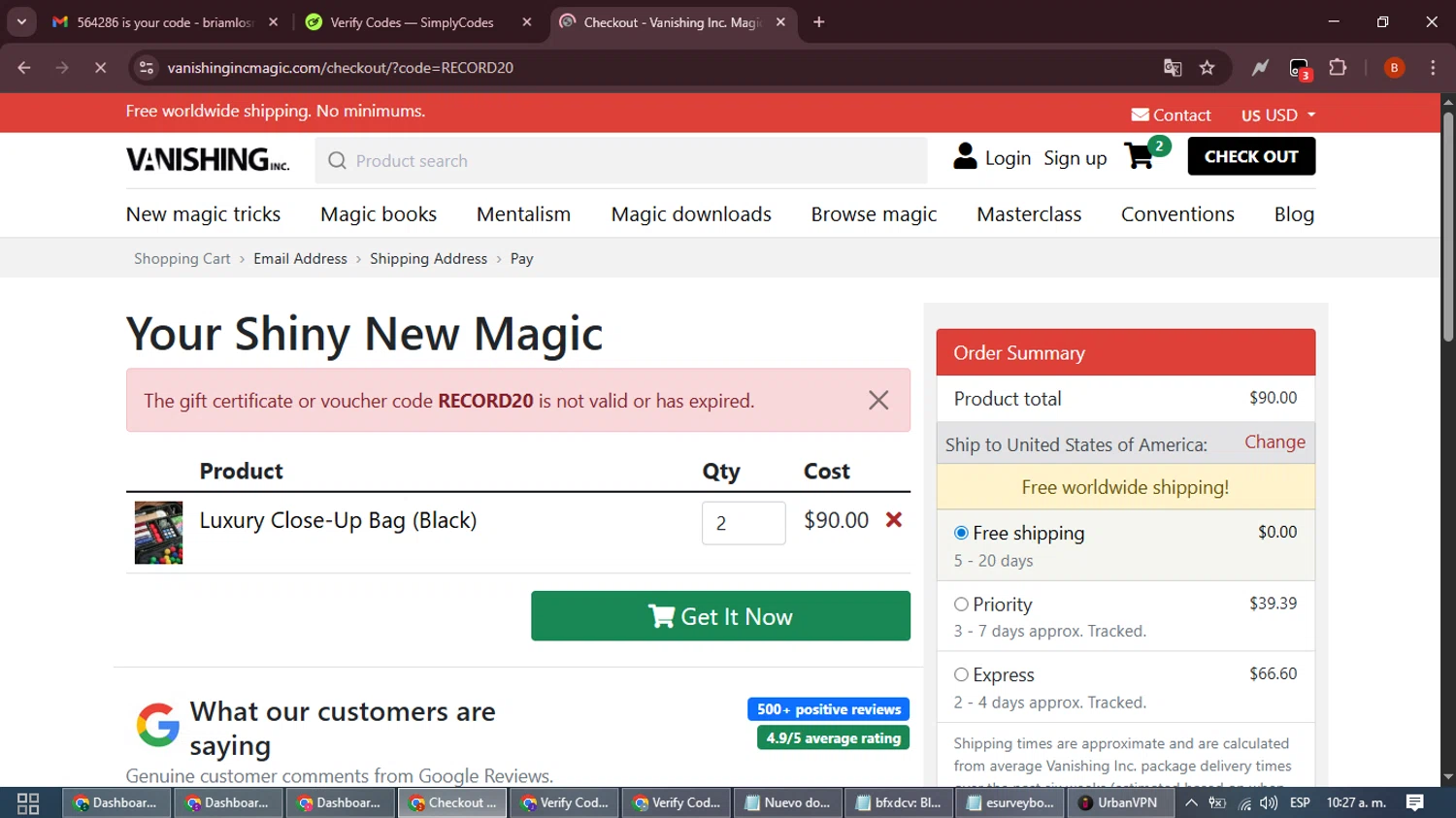Click the Google logo in reviews section
The image size is (1456, 818).
157,725
